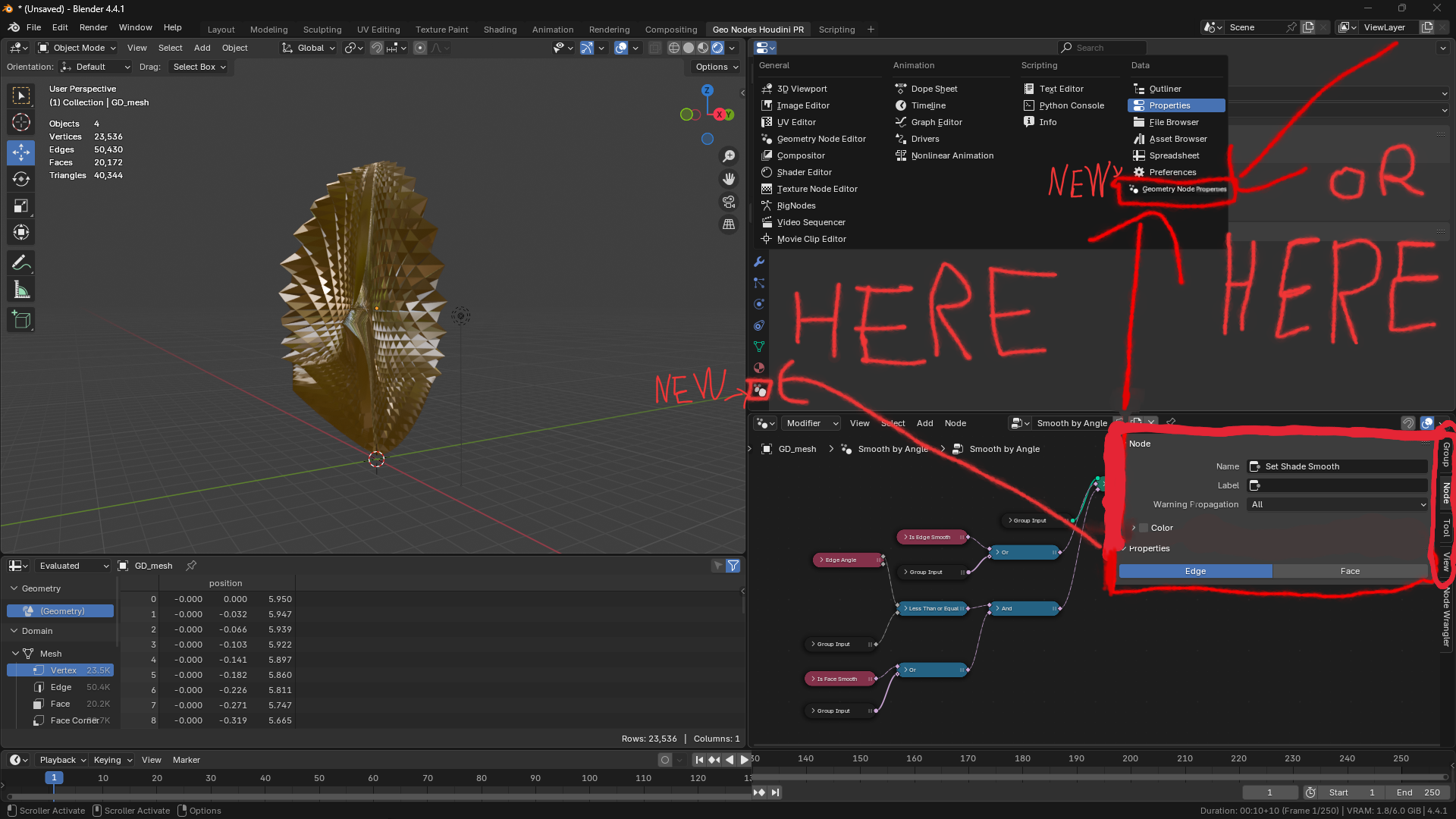Image resolution: width=1456 pixels, height=819 pixels.
Task: Select the Cursor tool in viewport toolbar
Action: point(21,122)
